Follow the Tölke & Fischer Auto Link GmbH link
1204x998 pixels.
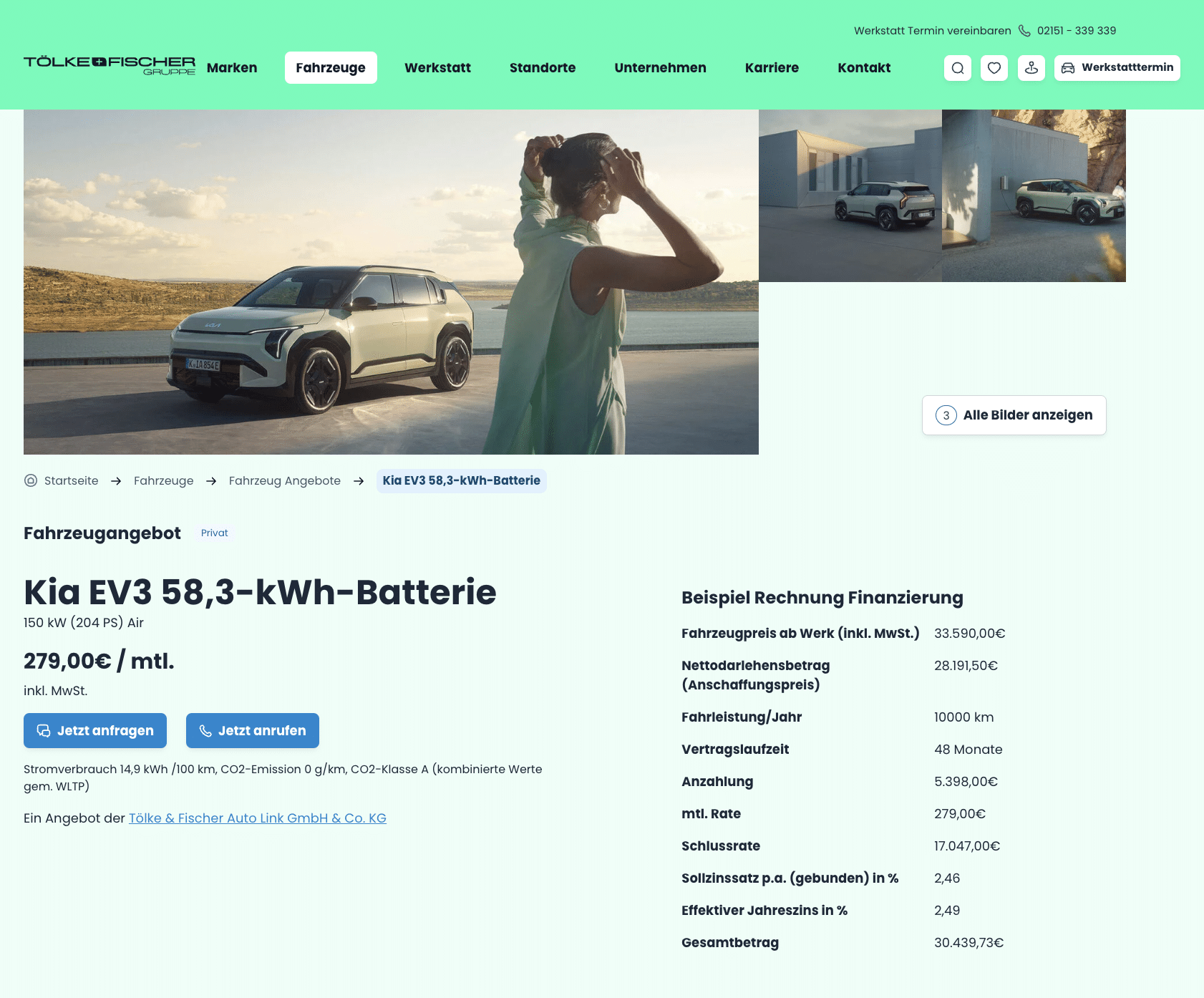[x=258, y=818]
